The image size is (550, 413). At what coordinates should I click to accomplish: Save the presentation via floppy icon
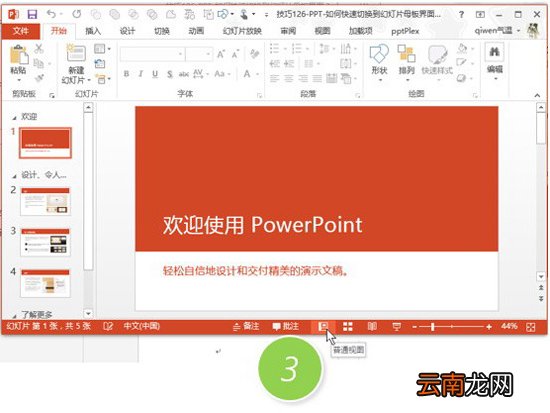(32, 14)
